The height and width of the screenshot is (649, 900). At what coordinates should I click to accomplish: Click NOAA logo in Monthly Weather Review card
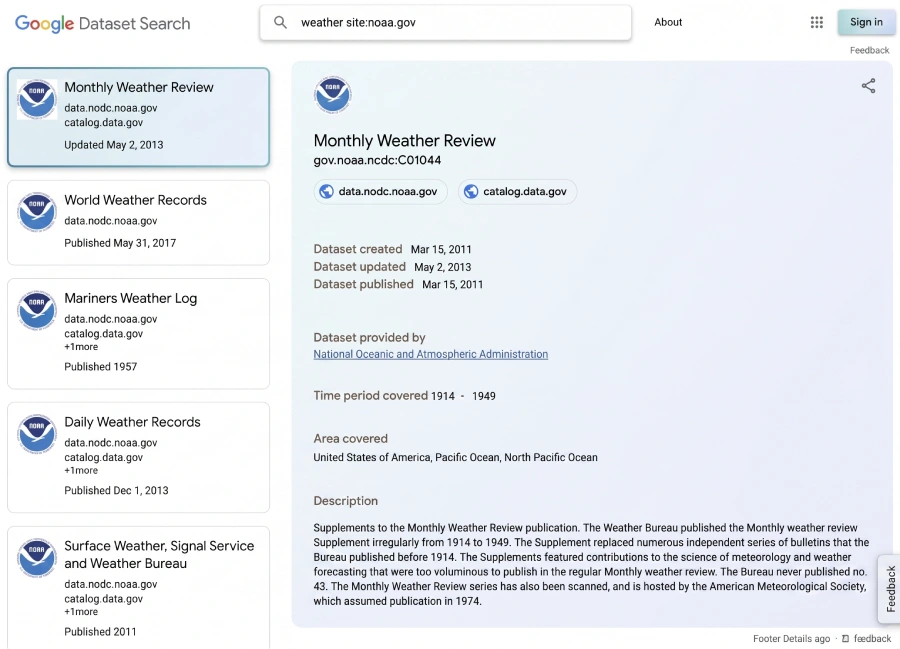coord(37,99)
